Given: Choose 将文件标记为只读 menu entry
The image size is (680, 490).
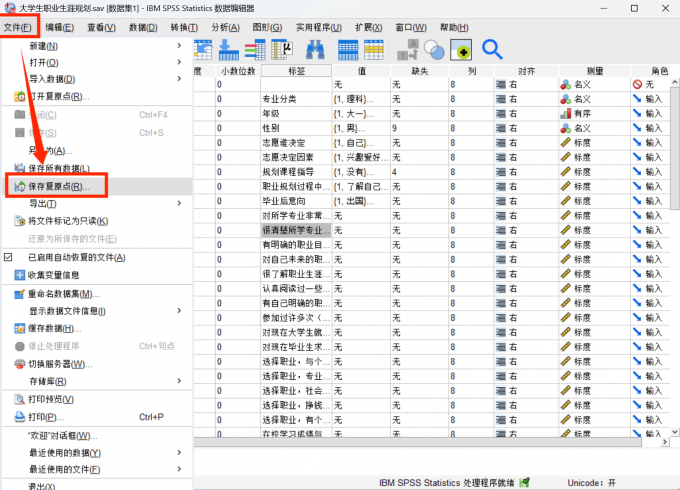Looking at the screenshot, I should [68, 221].
